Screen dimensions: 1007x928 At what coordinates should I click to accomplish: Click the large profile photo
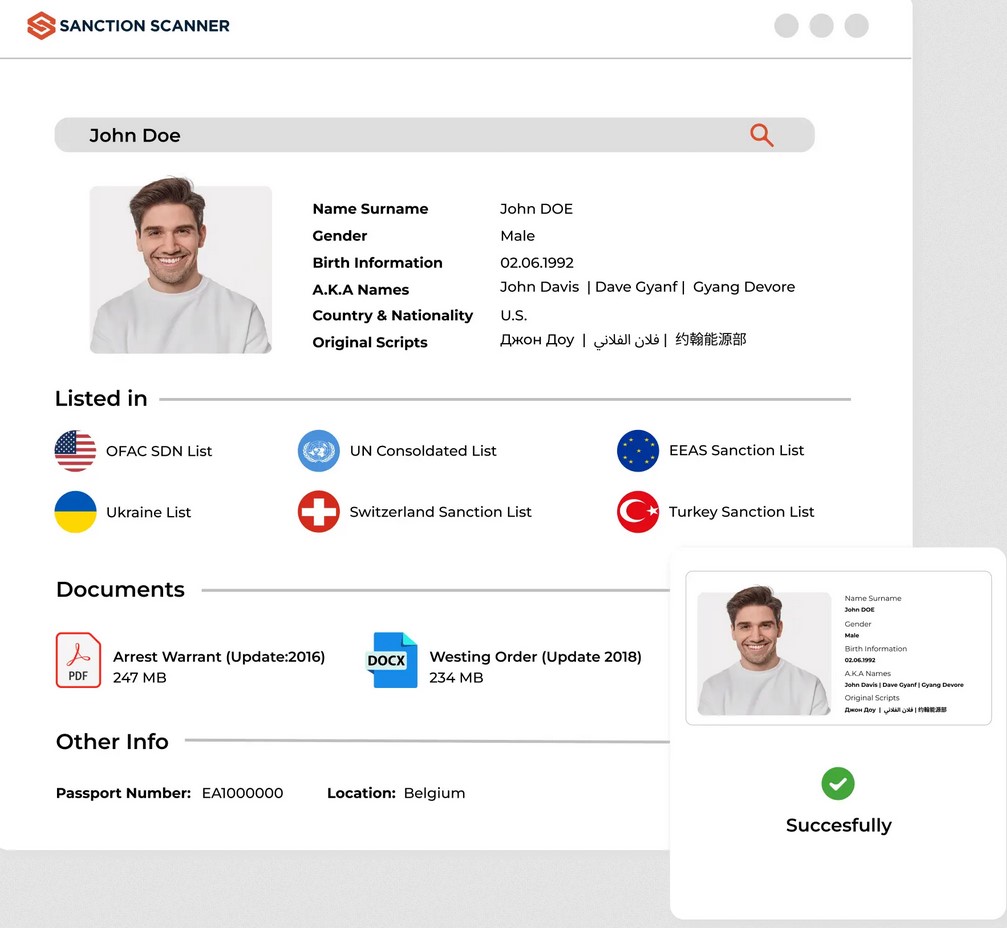(181, 269)
